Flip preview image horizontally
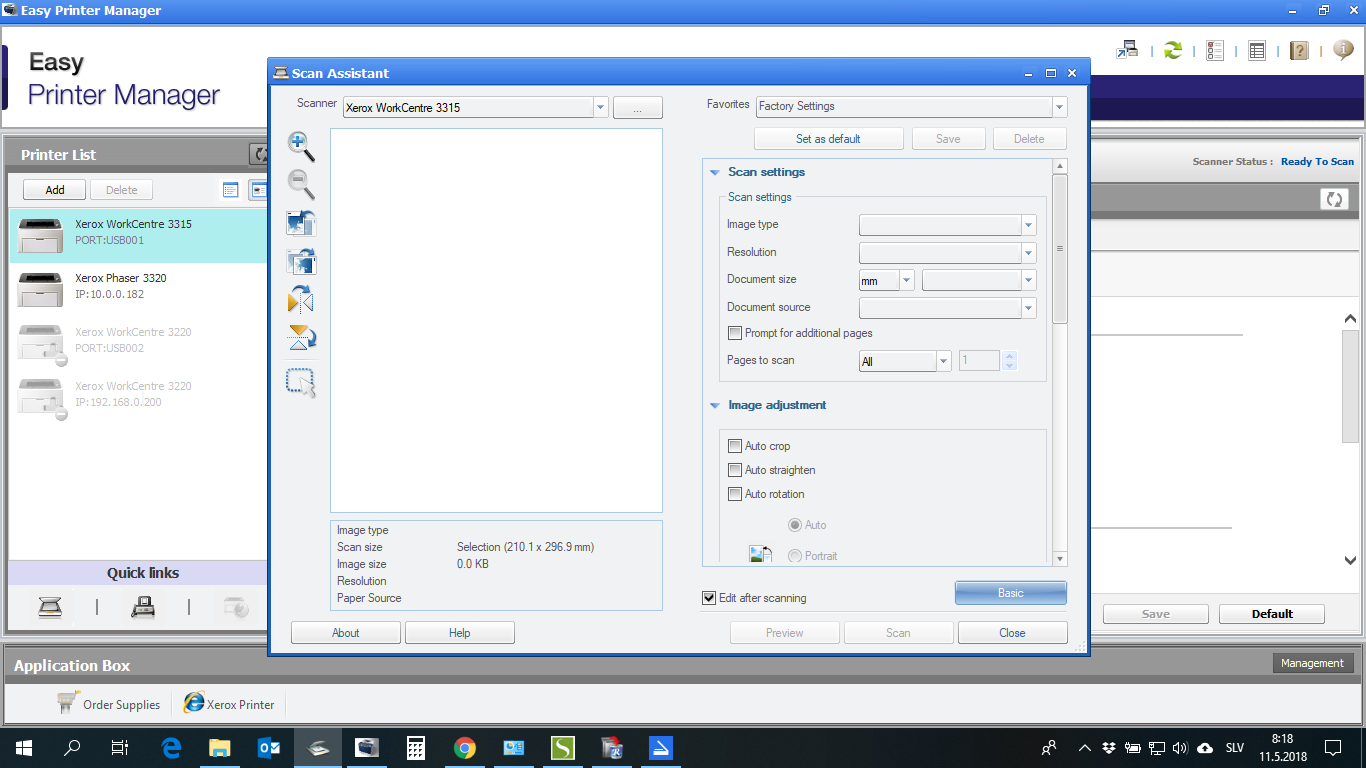 click(x=301, y=299)
